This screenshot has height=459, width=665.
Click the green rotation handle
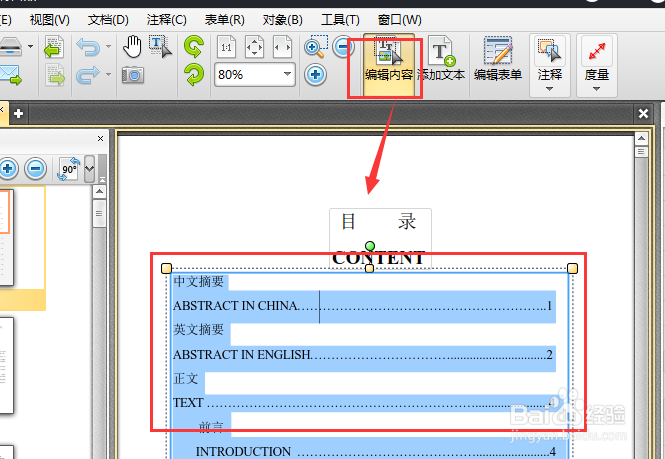[x=370, y=246]
